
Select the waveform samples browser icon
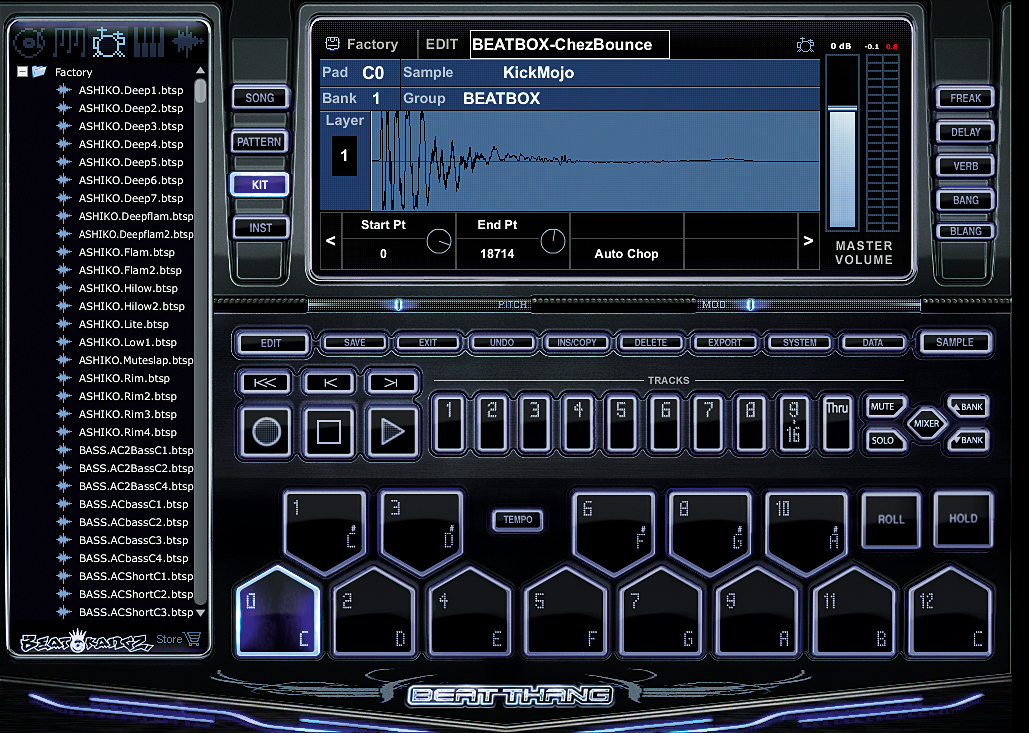[188, 42]
